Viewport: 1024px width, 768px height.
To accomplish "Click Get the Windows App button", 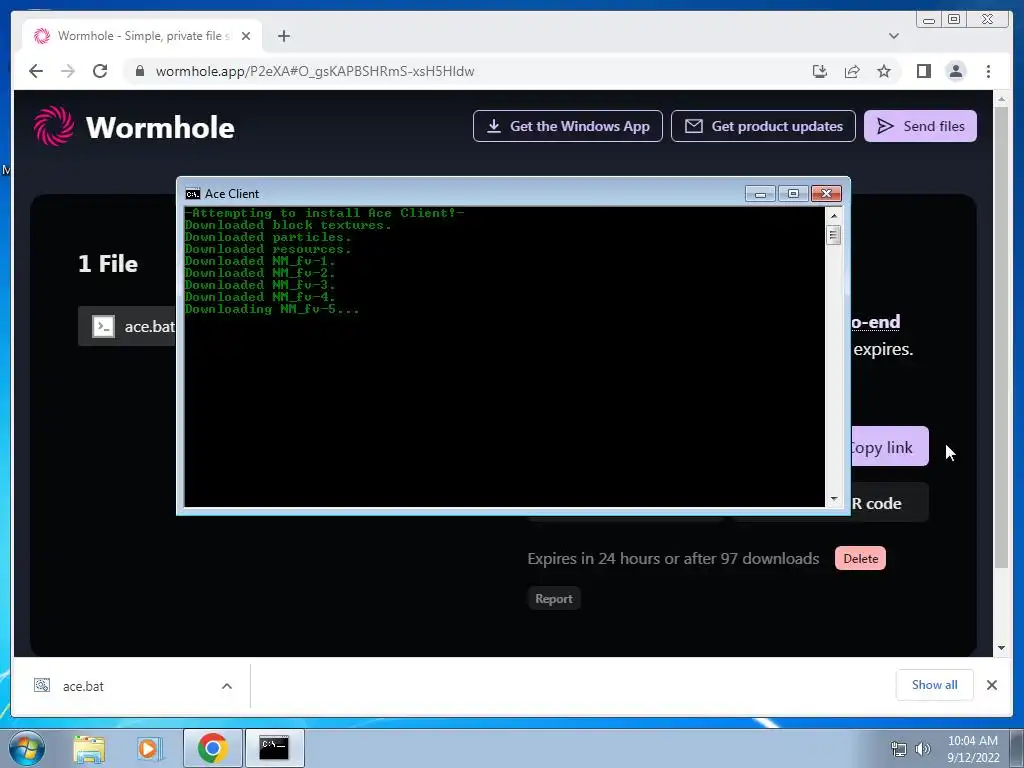I will click(568, 126).
